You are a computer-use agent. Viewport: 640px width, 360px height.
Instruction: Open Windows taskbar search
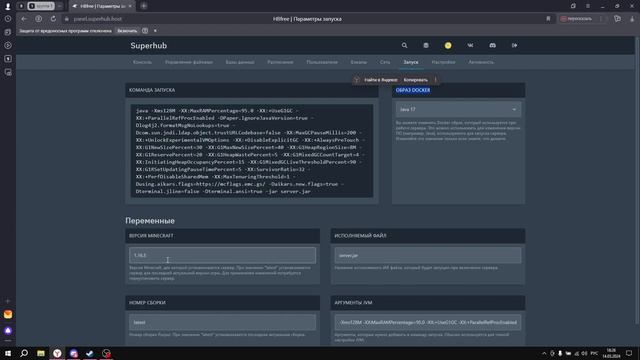click(24, 353)
